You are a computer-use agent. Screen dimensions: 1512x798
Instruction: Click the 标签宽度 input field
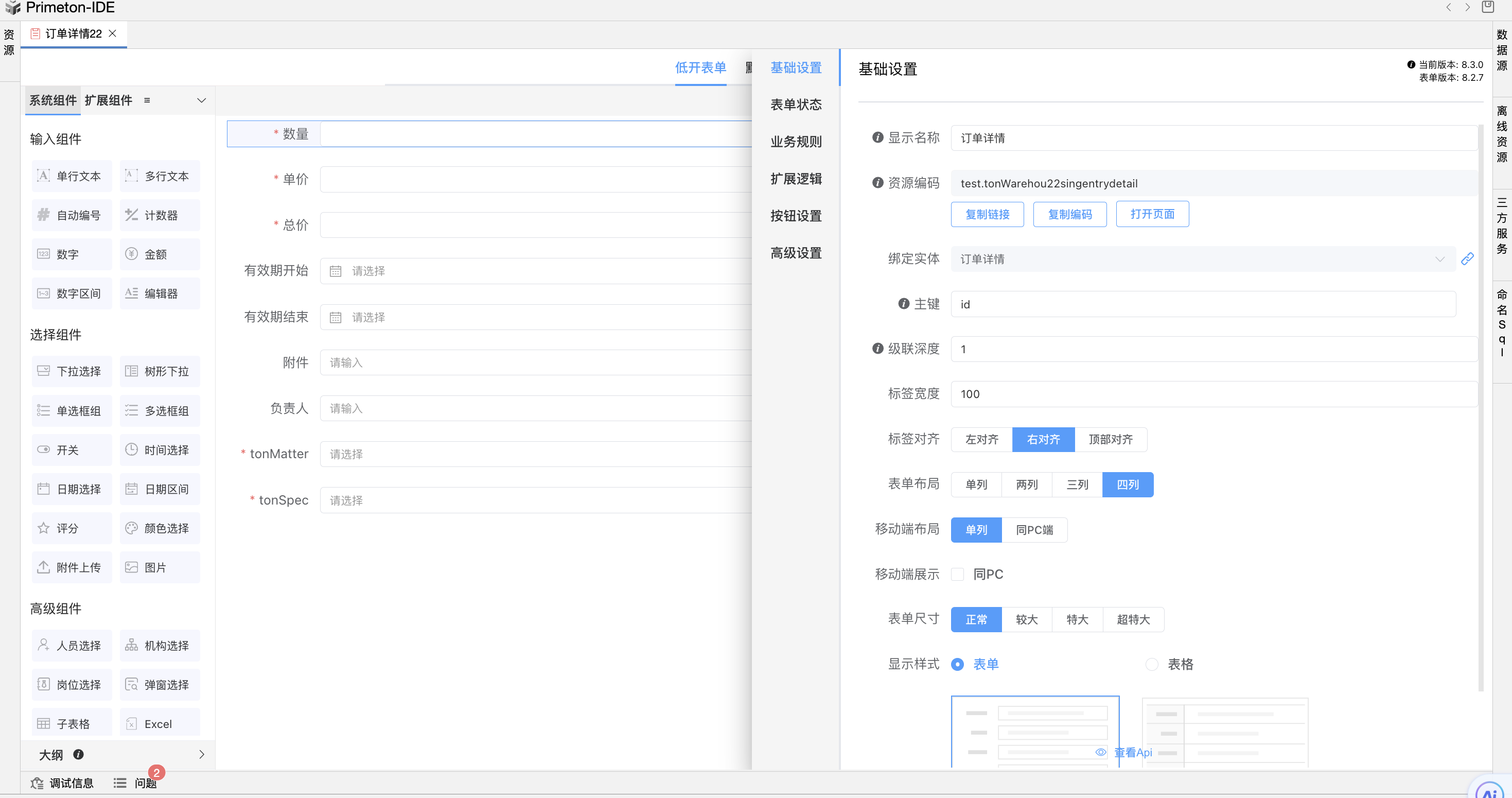[x=1213, y=394]
